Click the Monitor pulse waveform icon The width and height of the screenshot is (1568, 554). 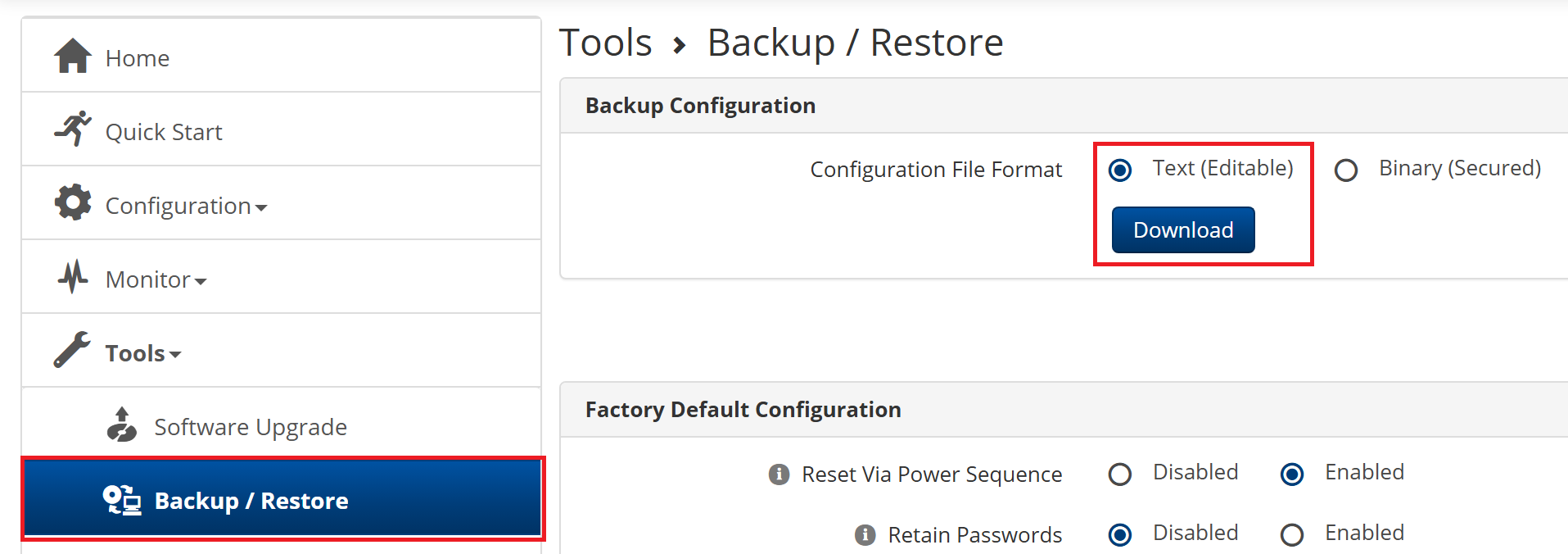[73, 276]
